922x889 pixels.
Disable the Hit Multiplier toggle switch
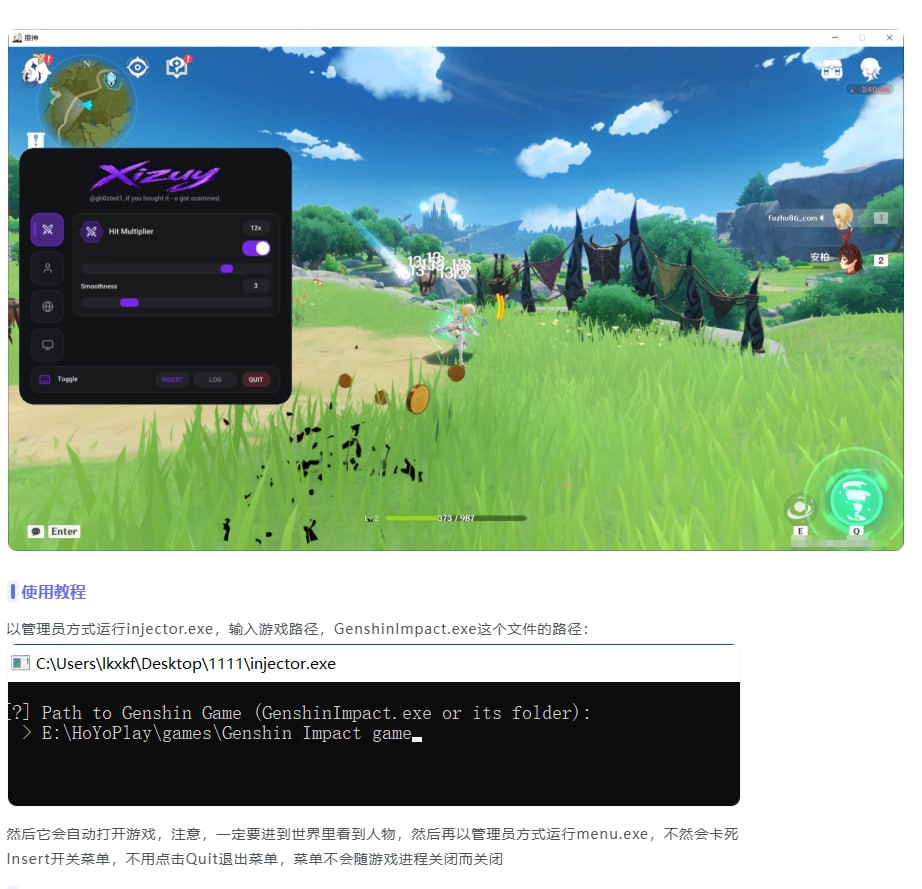256,248
